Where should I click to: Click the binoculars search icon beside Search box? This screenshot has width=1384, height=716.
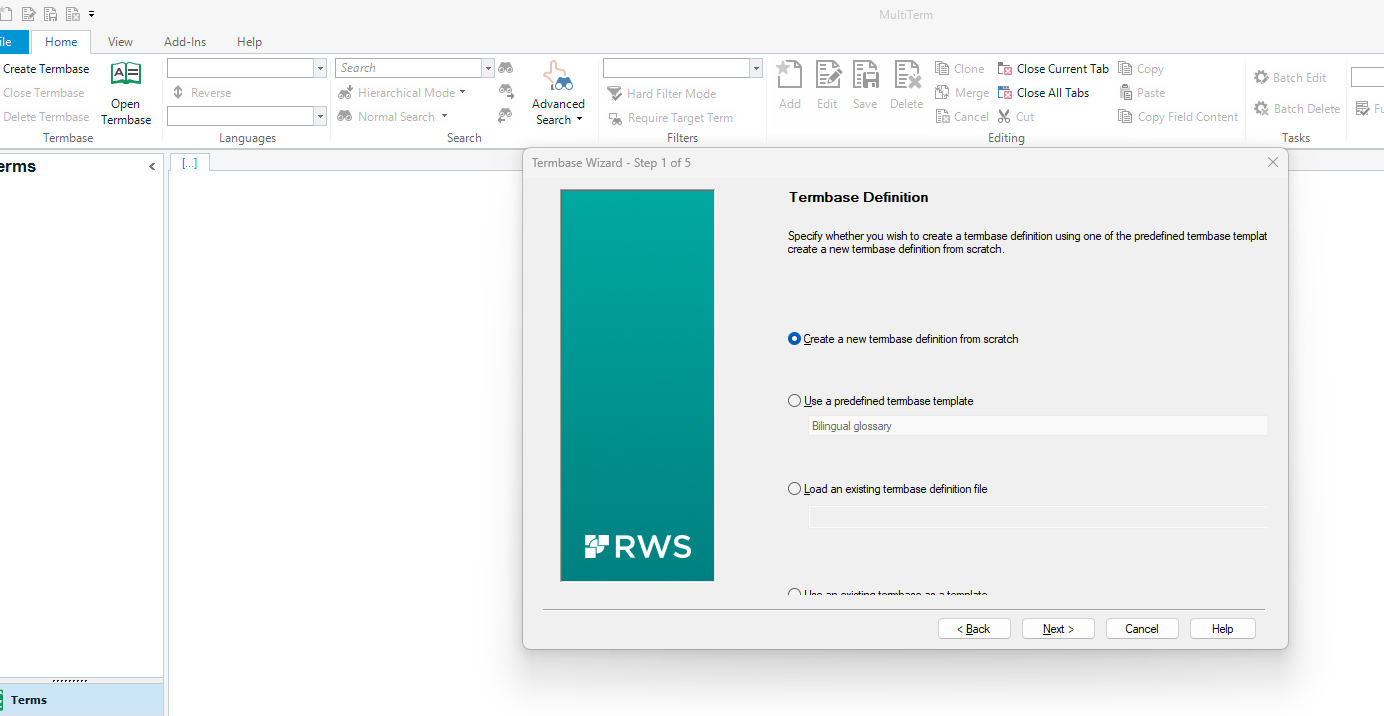[506, 68]
